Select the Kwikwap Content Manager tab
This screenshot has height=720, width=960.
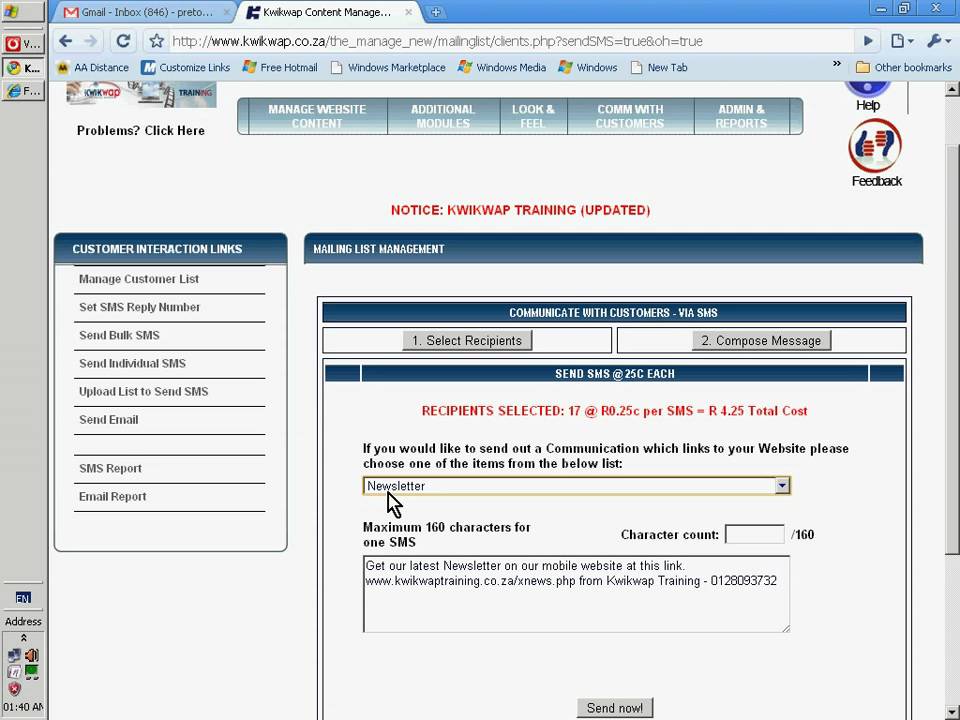point(326,12)
